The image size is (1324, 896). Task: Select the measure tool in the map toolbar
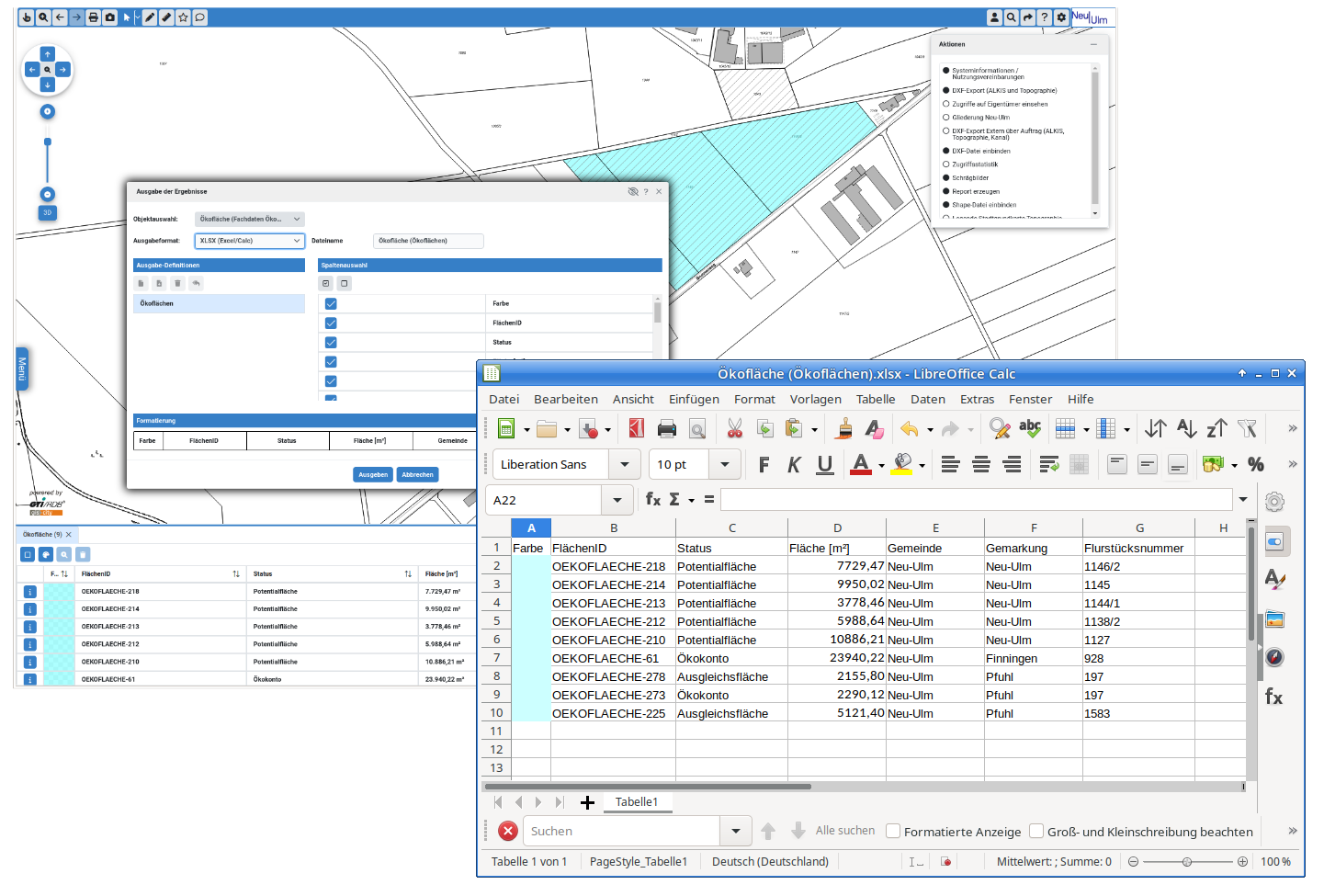[166, 17]
